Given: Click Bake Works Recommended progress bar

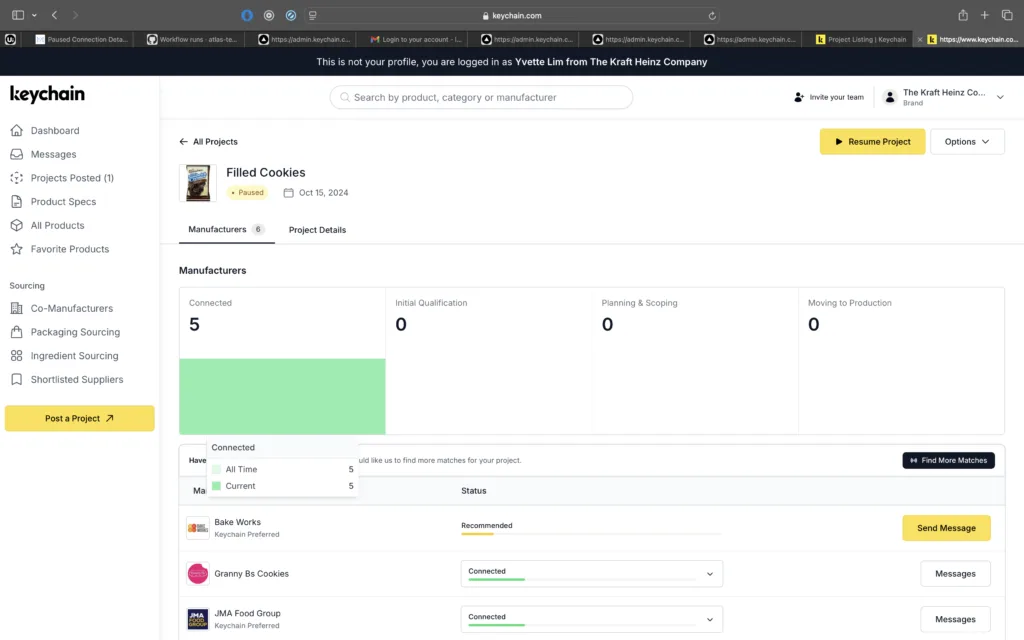Looking at the screenshot, I should (591, 534).
